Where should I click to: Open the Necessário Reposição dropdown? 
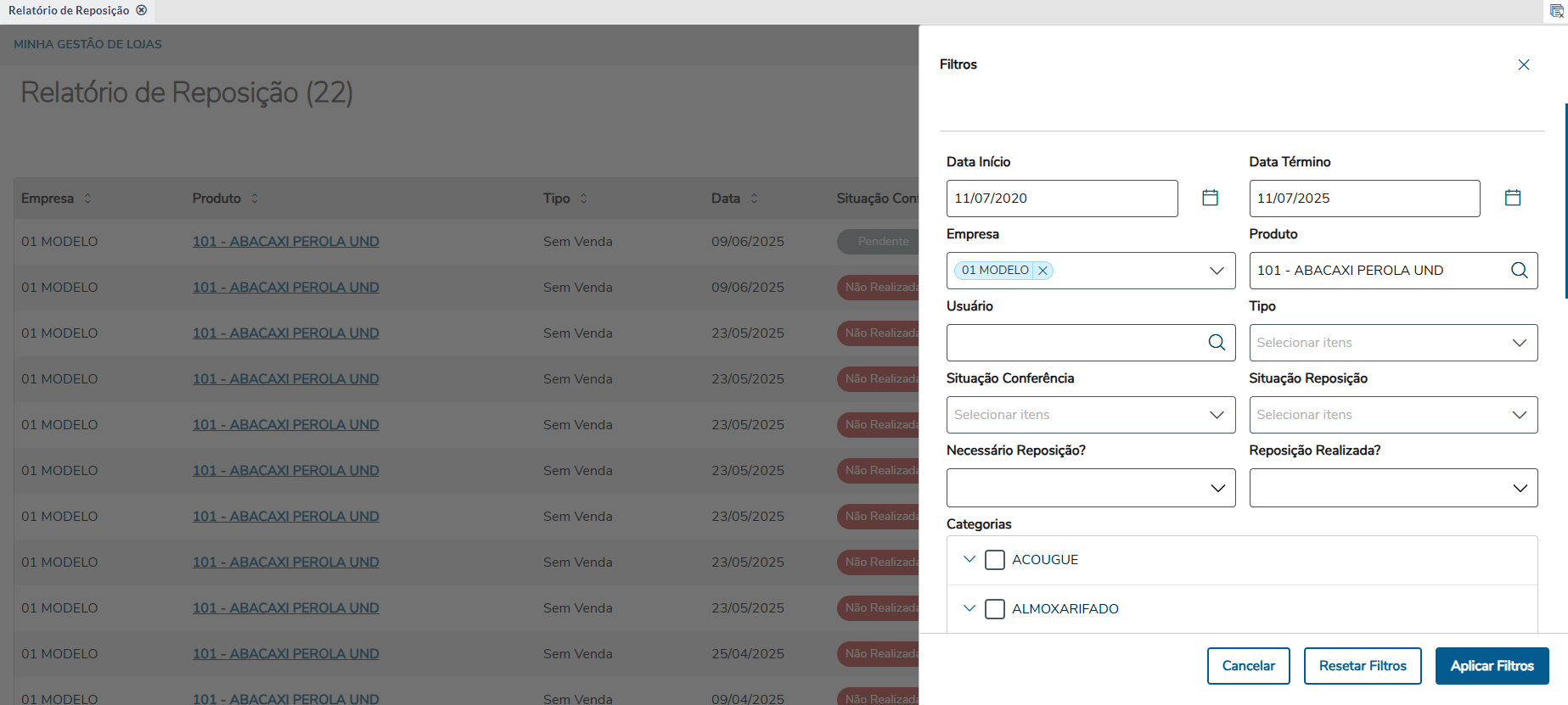(1090, 488)
